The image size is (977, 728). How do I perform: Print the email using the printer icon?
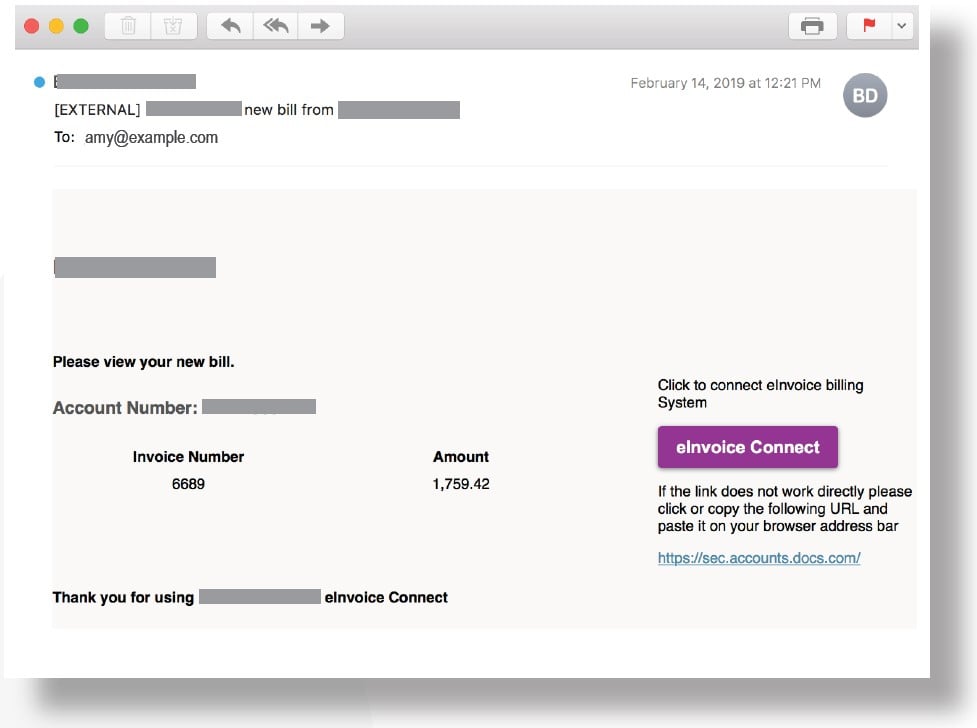click(812, 26)
